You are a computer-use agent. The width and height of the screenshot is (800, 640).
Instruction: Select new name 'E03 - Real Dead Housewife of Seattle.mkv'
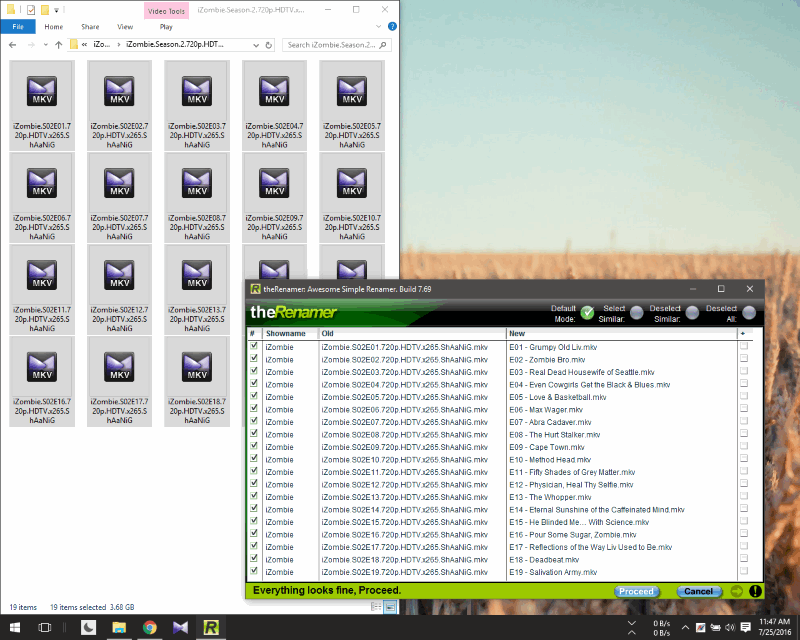pyautogui.click(x=582, y=372)
